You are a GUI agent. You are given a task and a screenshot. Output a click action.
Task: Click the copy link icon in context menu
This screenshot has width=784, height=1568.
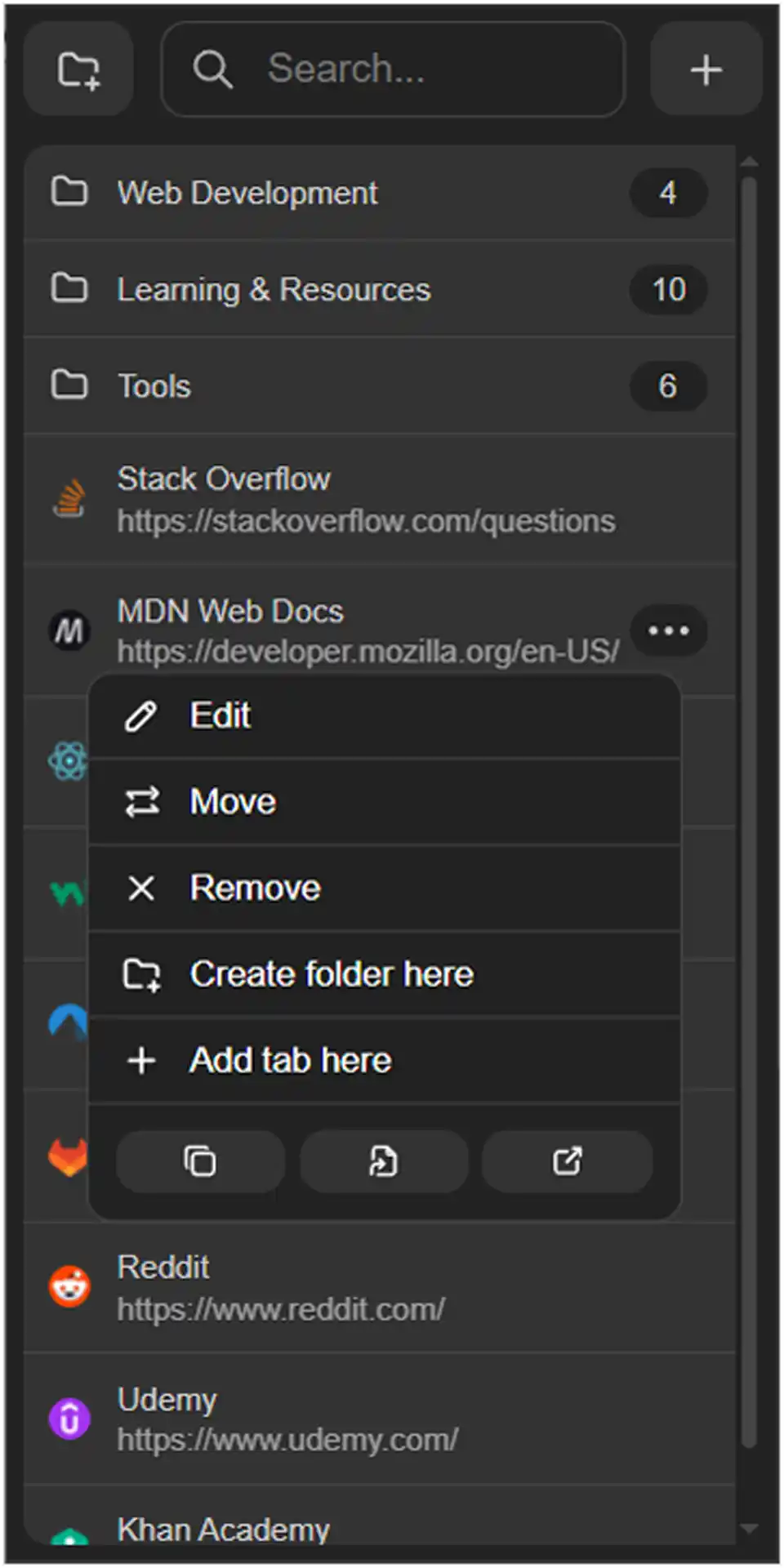click(x=199, y=1161)
